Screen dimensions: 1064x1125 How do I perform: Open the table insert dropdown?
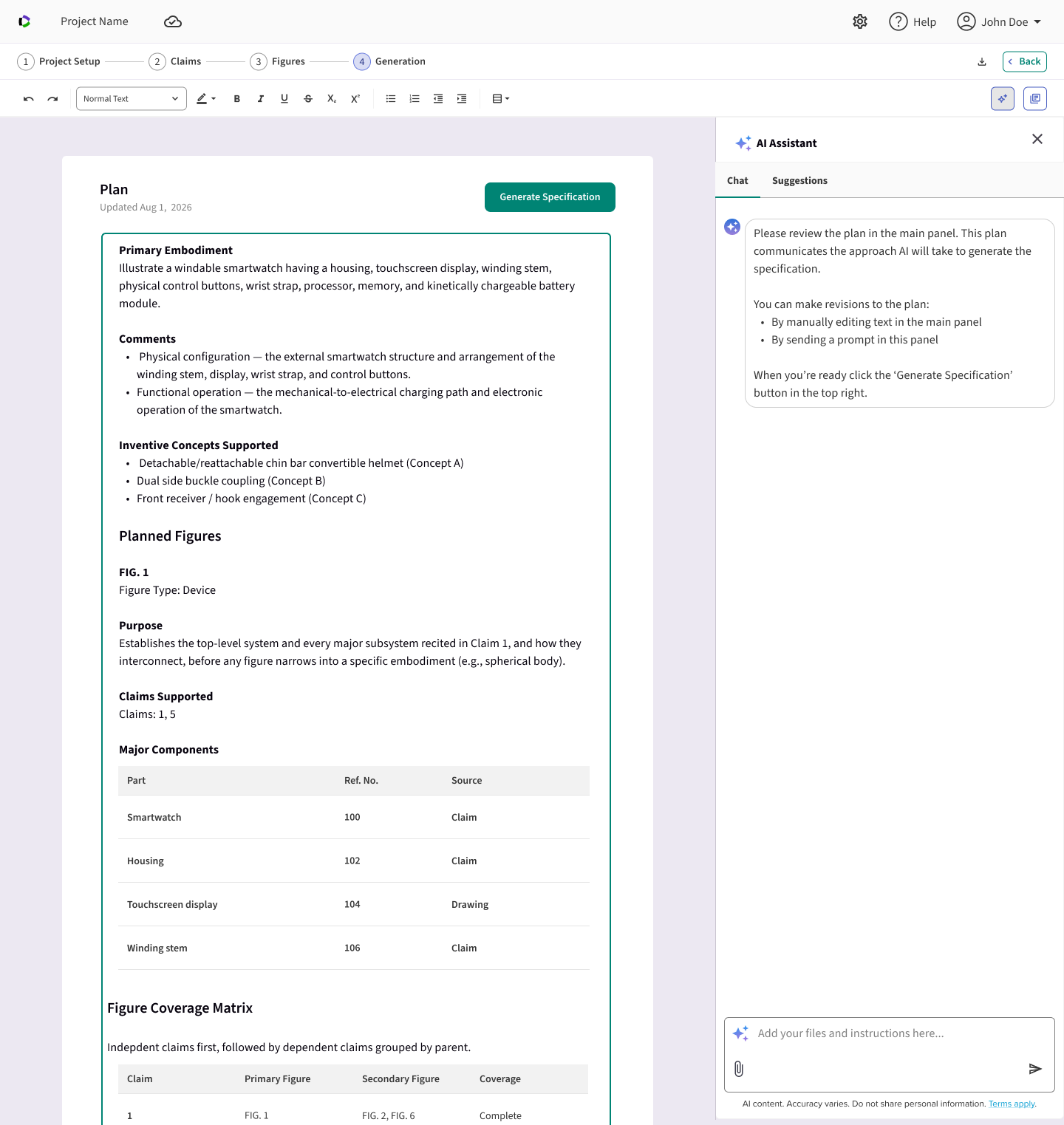501,99
